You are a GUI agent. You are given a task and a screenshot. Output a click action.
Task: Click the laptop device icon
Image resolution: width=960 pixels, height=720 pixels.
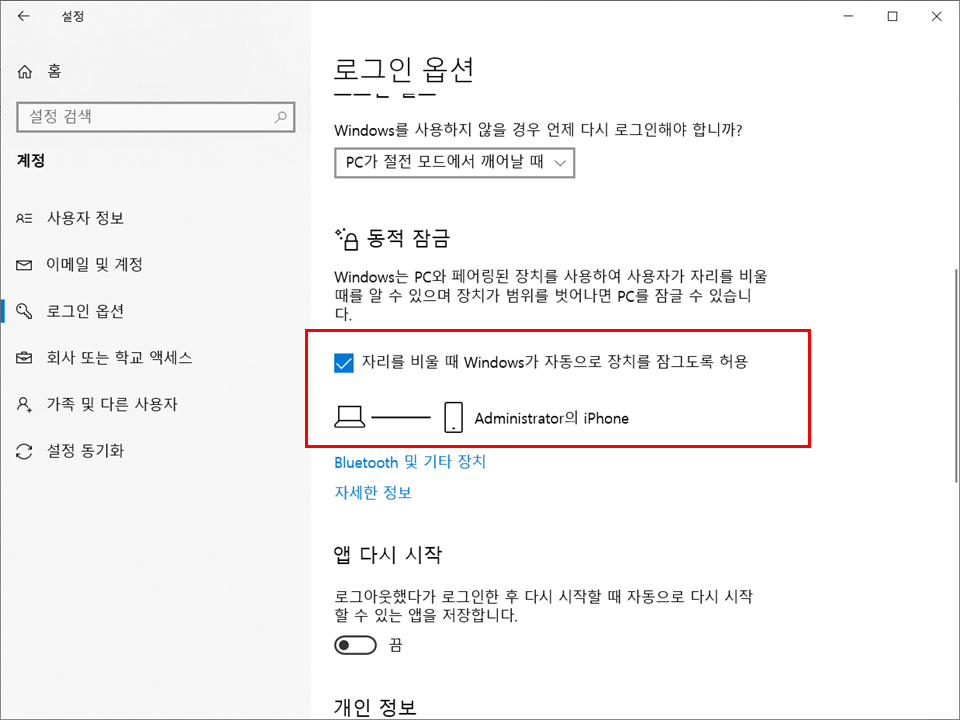coord(350,418)
